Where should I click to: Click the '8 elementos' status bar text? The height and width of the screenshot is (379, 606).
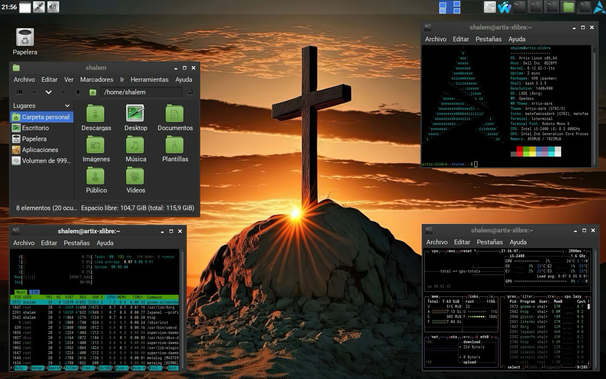pyautogui.click(x=46, y=208)
